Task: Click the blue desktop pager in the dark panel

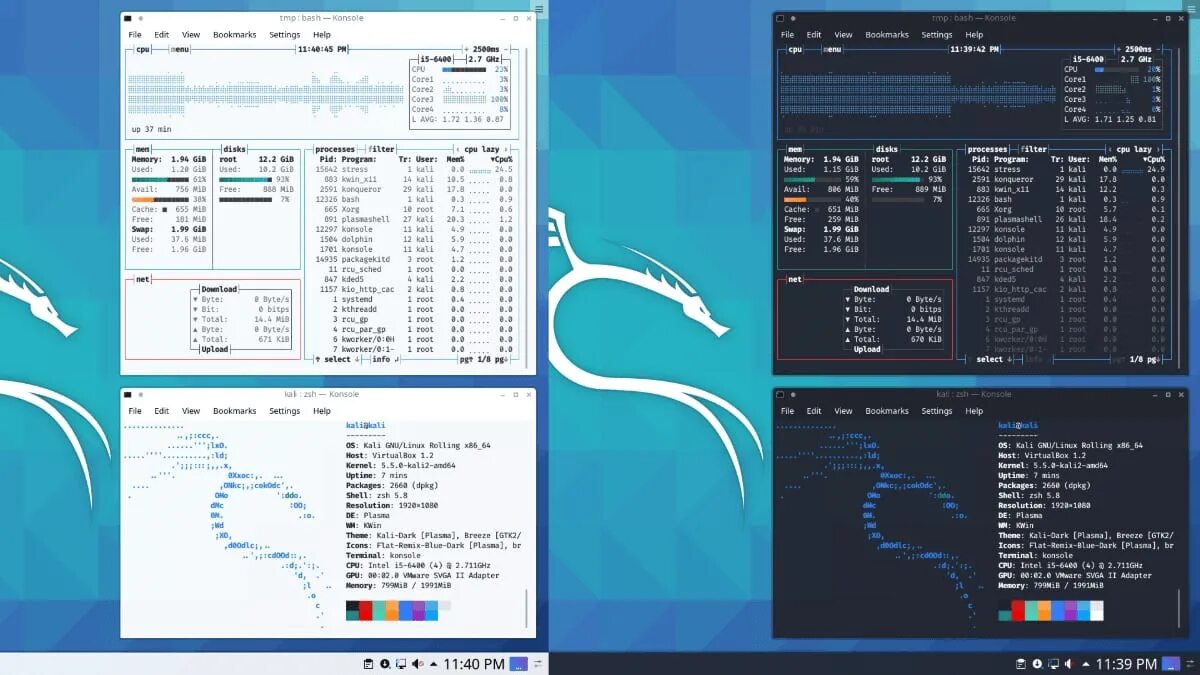Action: click(x=1170, y=664)
